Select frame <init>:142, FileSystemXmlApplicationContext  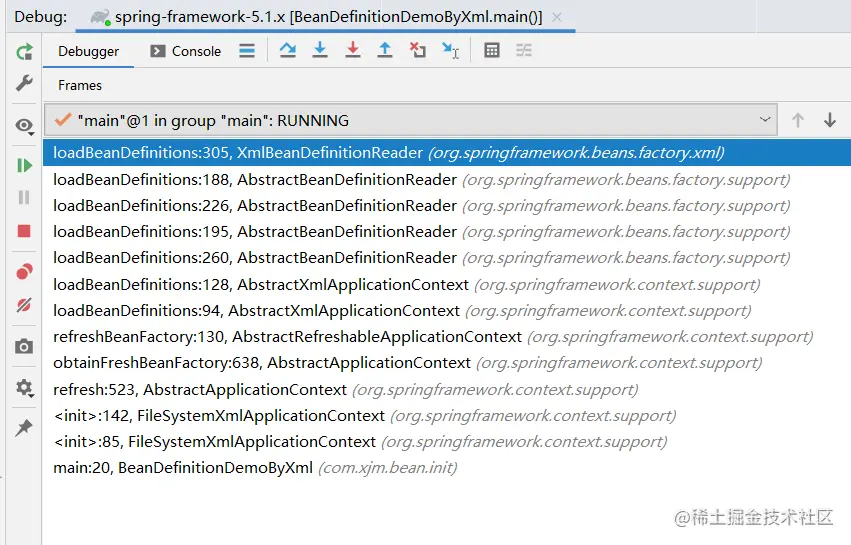point(447,415)
